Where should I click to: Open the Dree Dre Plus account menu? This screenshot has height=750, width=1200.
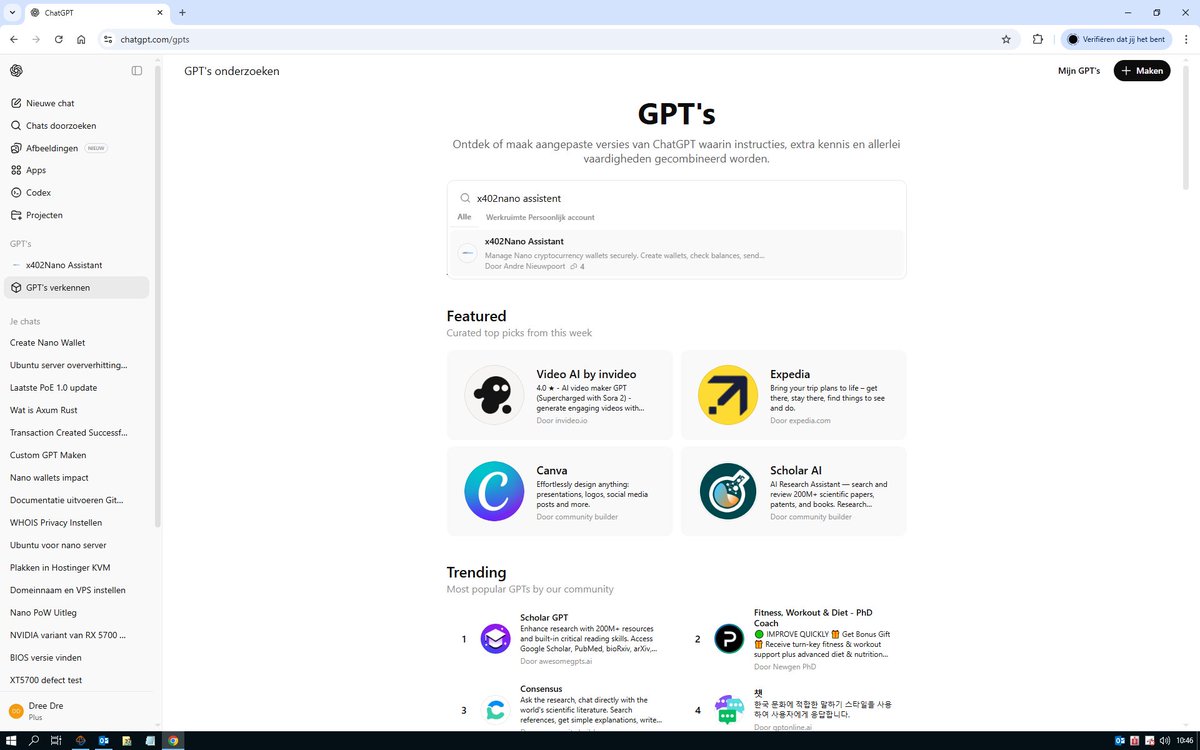point(77,711)
